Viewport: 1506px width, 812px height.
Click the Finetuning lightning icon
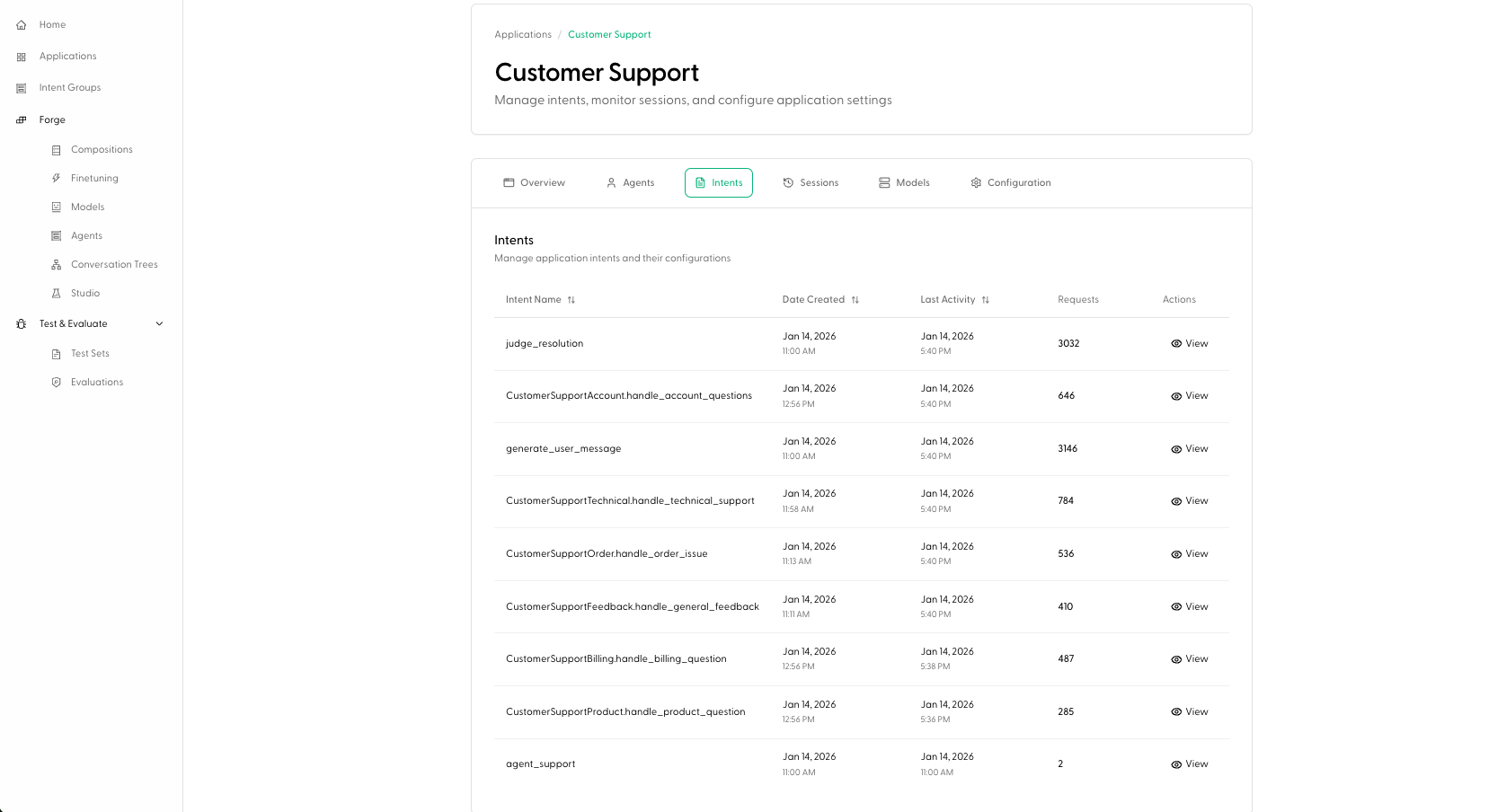point(57,179)
